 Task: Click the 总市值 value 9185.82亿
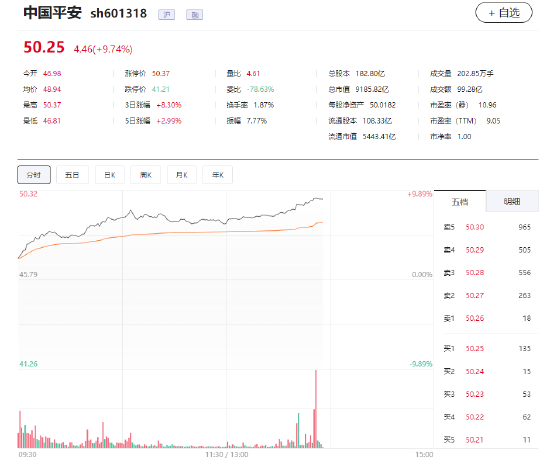point(372,89)
